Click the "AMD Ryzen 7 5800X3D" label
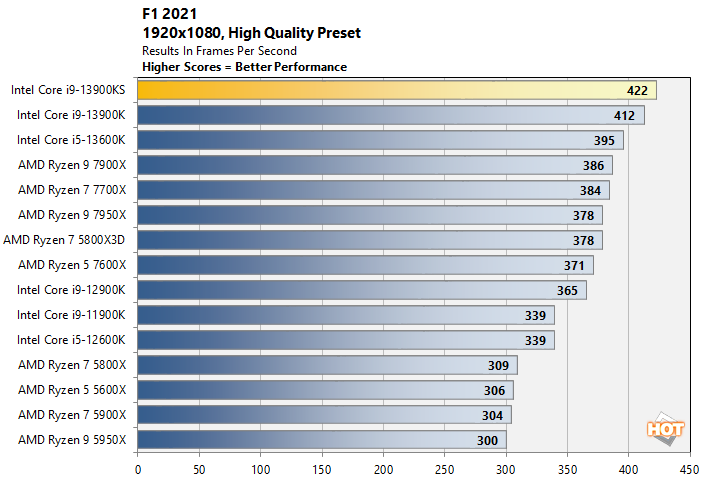The width and height of the screenshot is (708, 480). point(64,240)
